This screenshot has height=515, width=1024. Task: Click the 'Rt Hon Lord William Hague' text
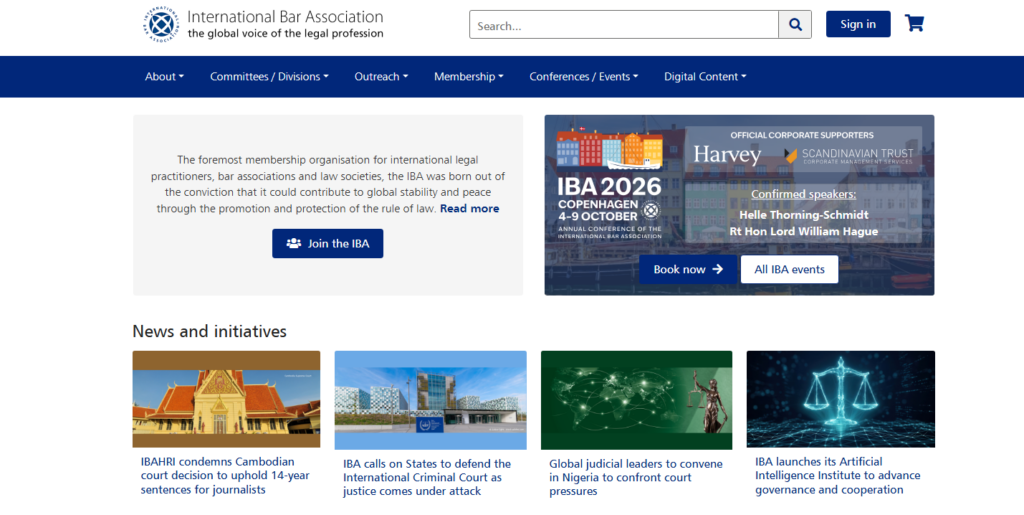[804, 232]
